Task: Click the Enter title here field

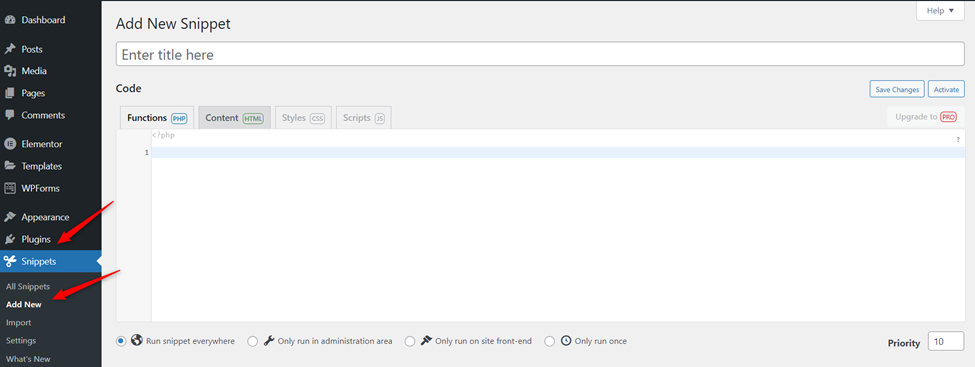Action: click(x=540, y=54)
